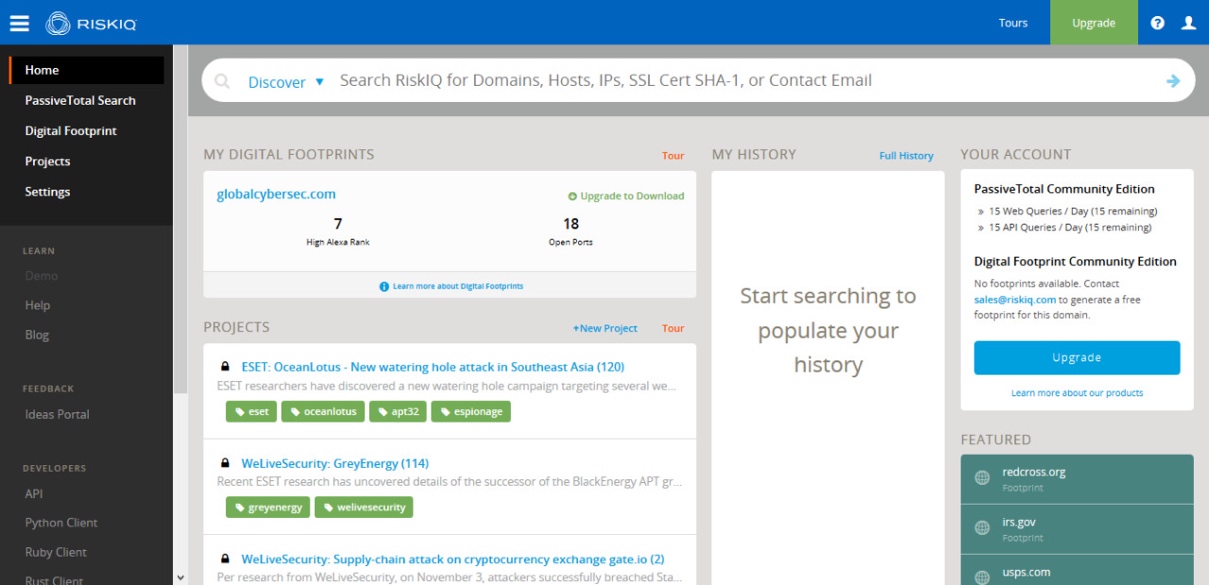Image resolution: width=1209 pixels, height=585 pixels.
Task: Open the irs.gov featured footprint
Action: [x=1077, y=529]
